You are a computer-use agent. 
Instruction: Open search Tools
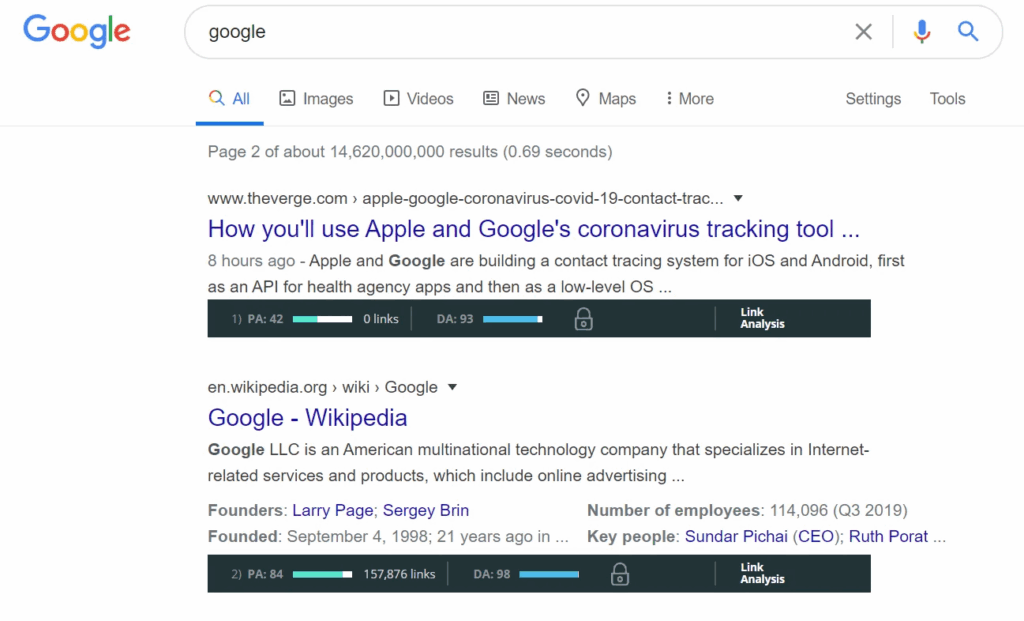(948, 99)
